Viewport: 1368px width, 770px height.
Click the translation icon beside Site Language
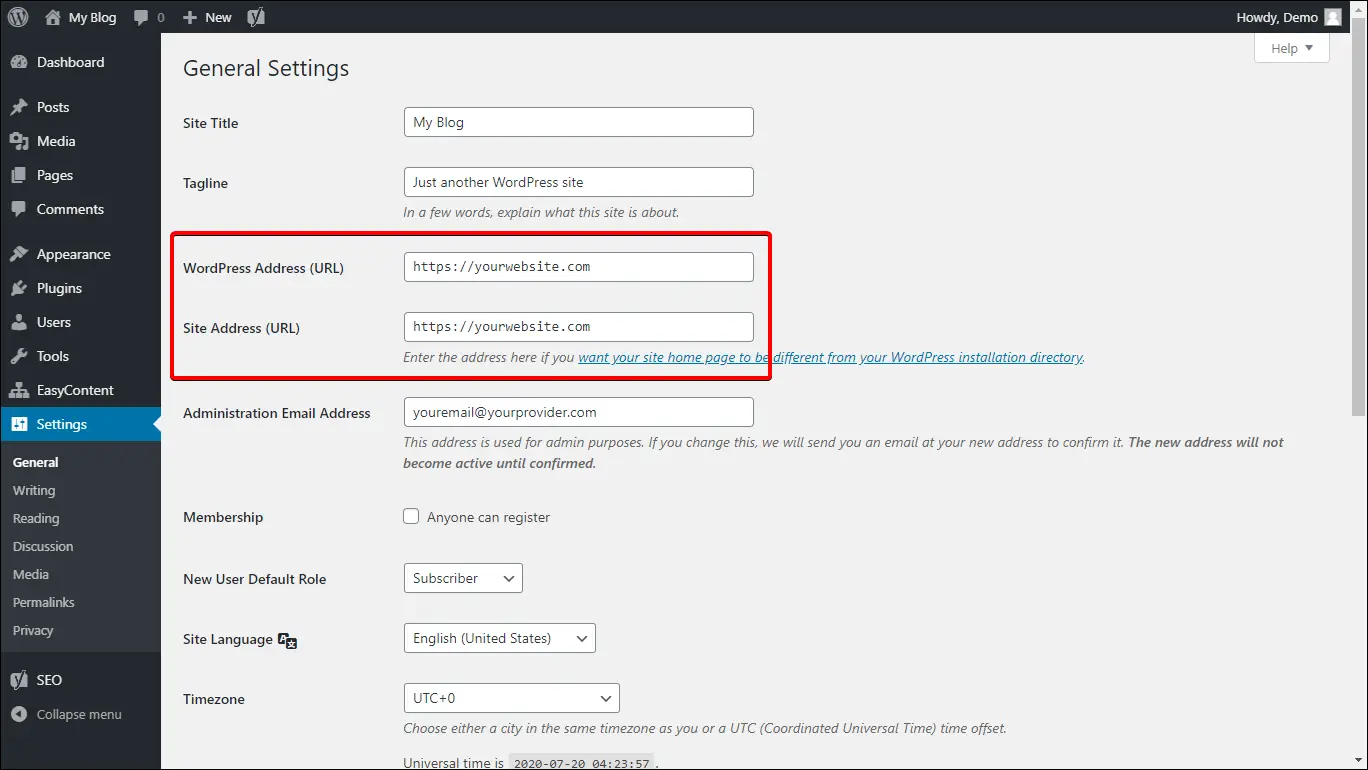pyautogui.click(x=288, y=641)
